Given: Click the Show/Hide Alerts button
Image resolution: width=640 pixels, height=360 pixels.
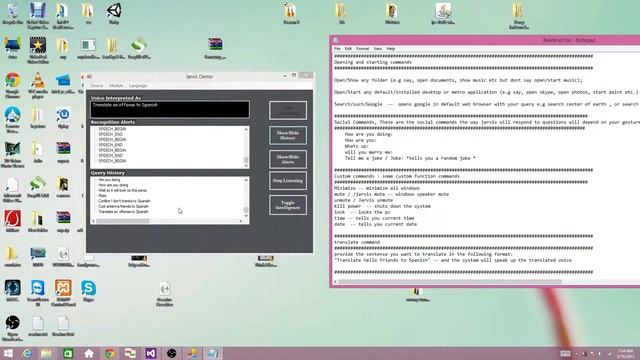Looking at the screenshot, I should [288, 159].
